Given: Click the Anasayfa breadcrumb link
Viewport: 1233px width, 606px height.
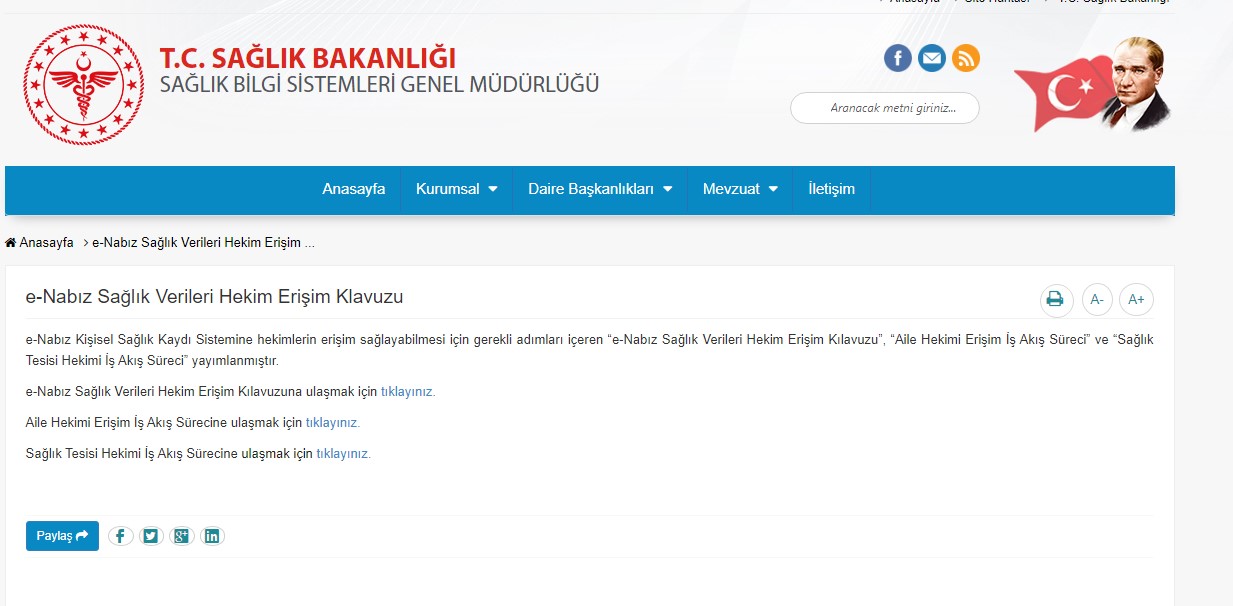Looking at the screenshot, I should [x=46, y=243].
